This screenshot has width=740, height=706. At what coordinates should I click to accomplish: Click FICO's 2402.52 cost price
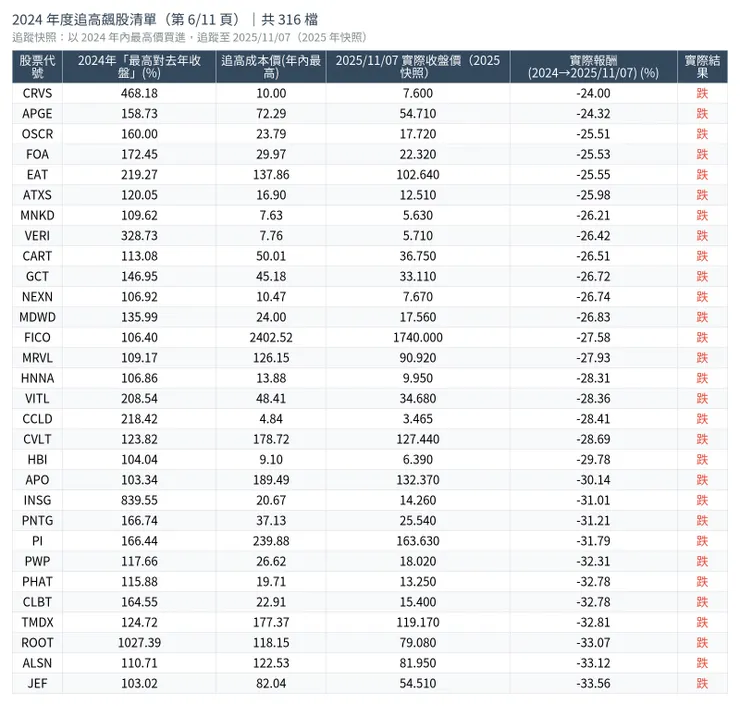pos(271,337)
